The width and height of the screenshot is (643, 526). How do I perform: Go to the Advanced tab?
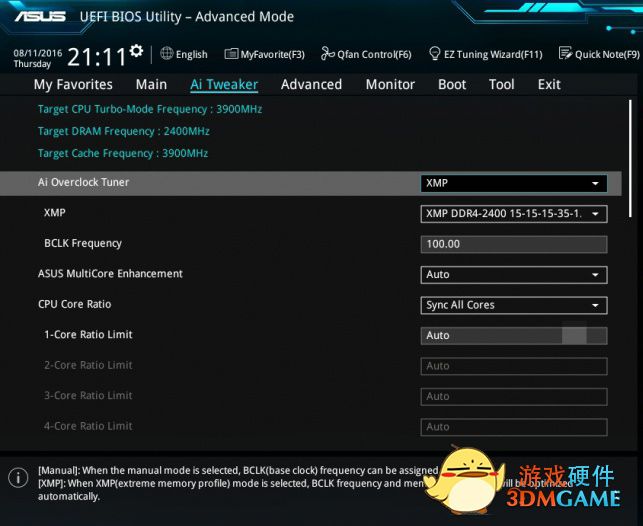point(311,84)
